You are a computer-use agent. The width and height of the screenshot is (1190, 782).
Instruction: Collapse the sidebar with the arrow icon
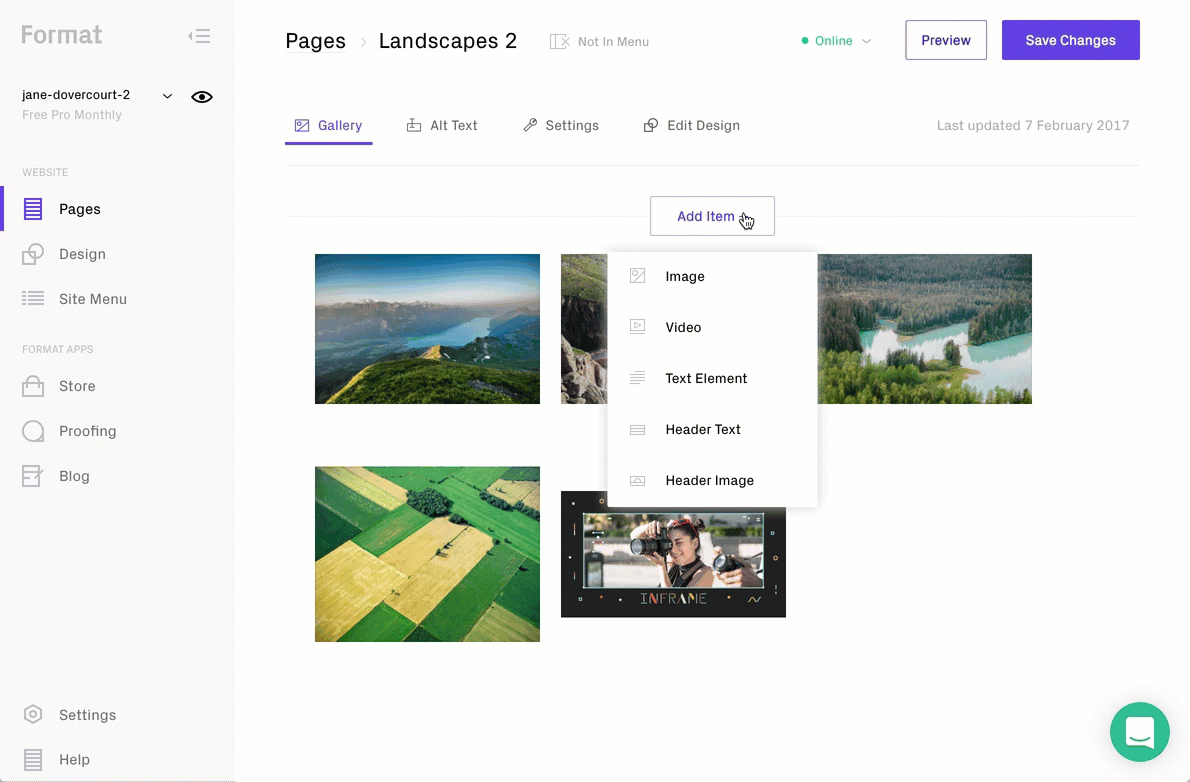tap(200, 36)
